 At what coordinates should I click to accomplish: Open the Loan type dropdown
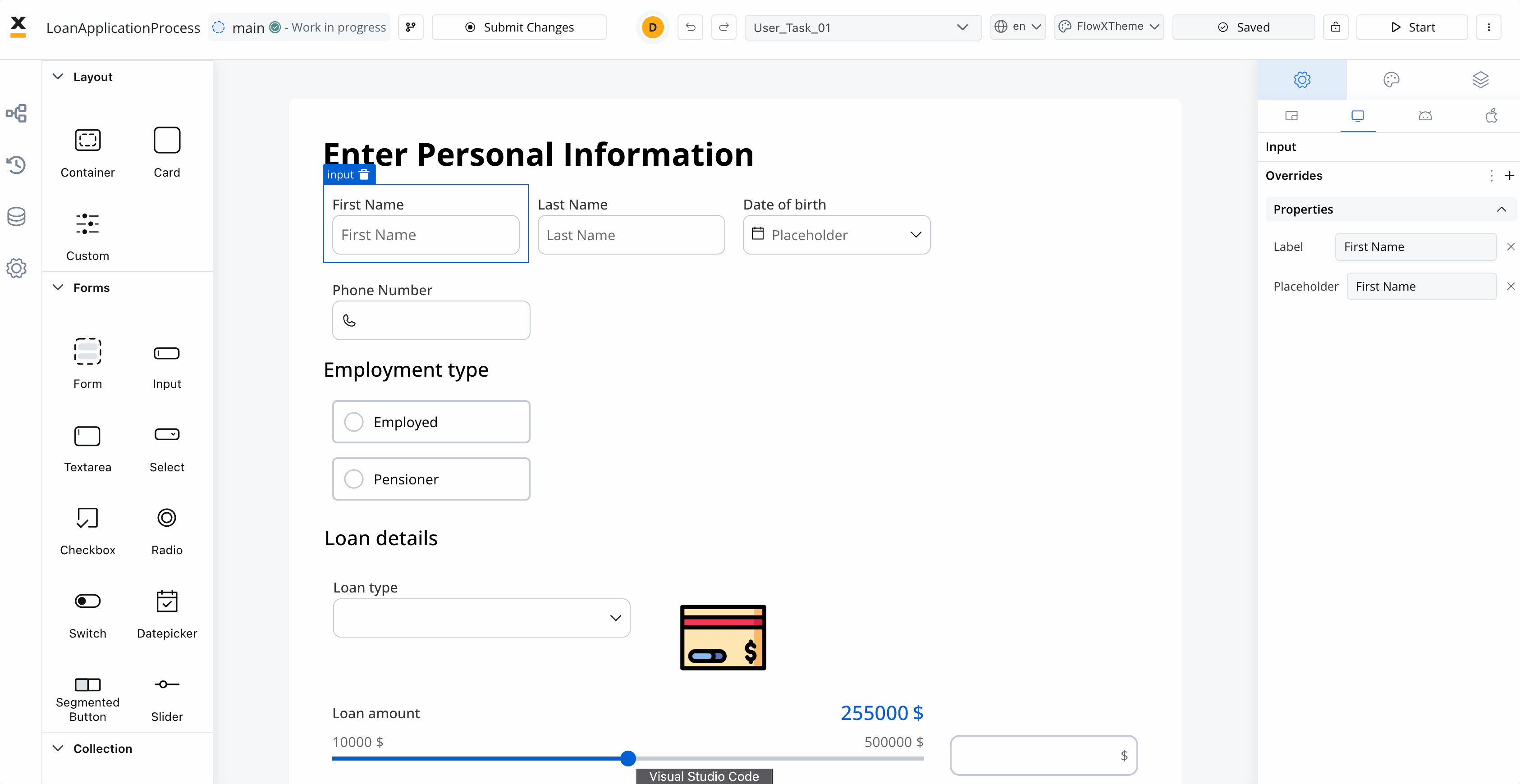481,618
